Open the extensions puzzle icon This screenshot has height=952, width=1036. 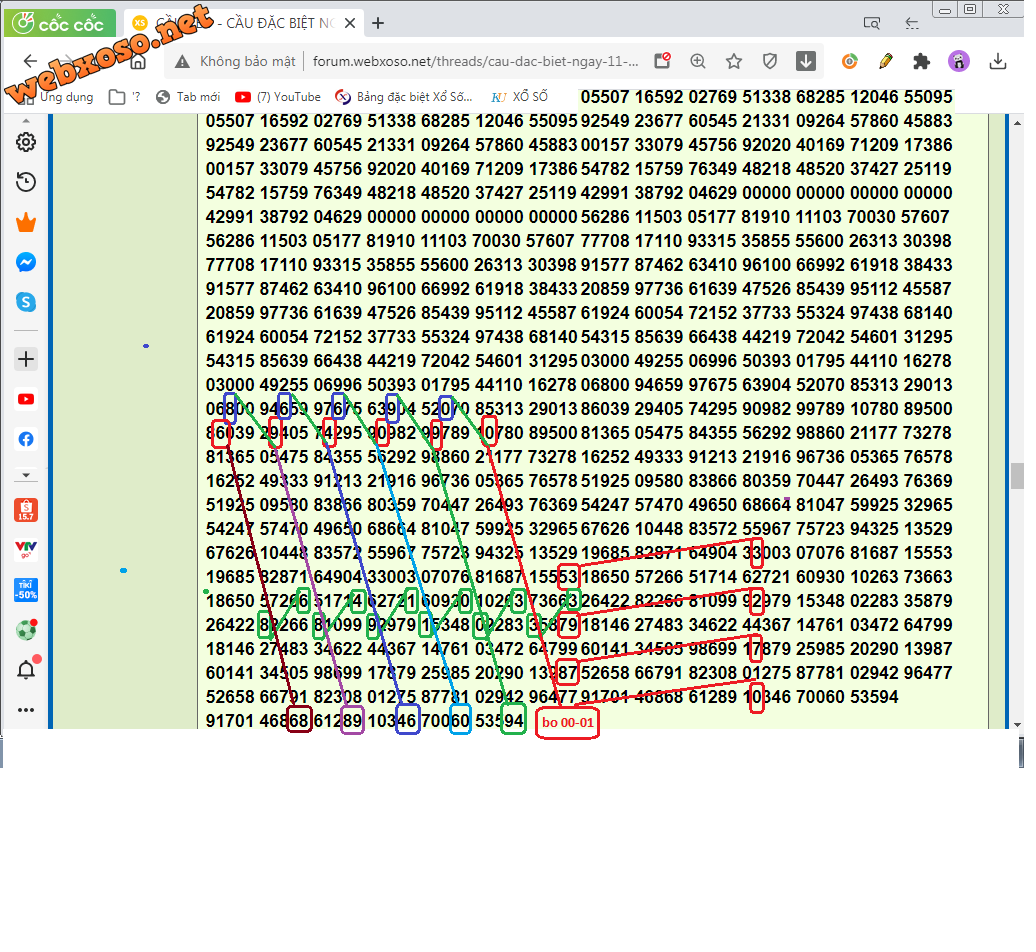921,61
